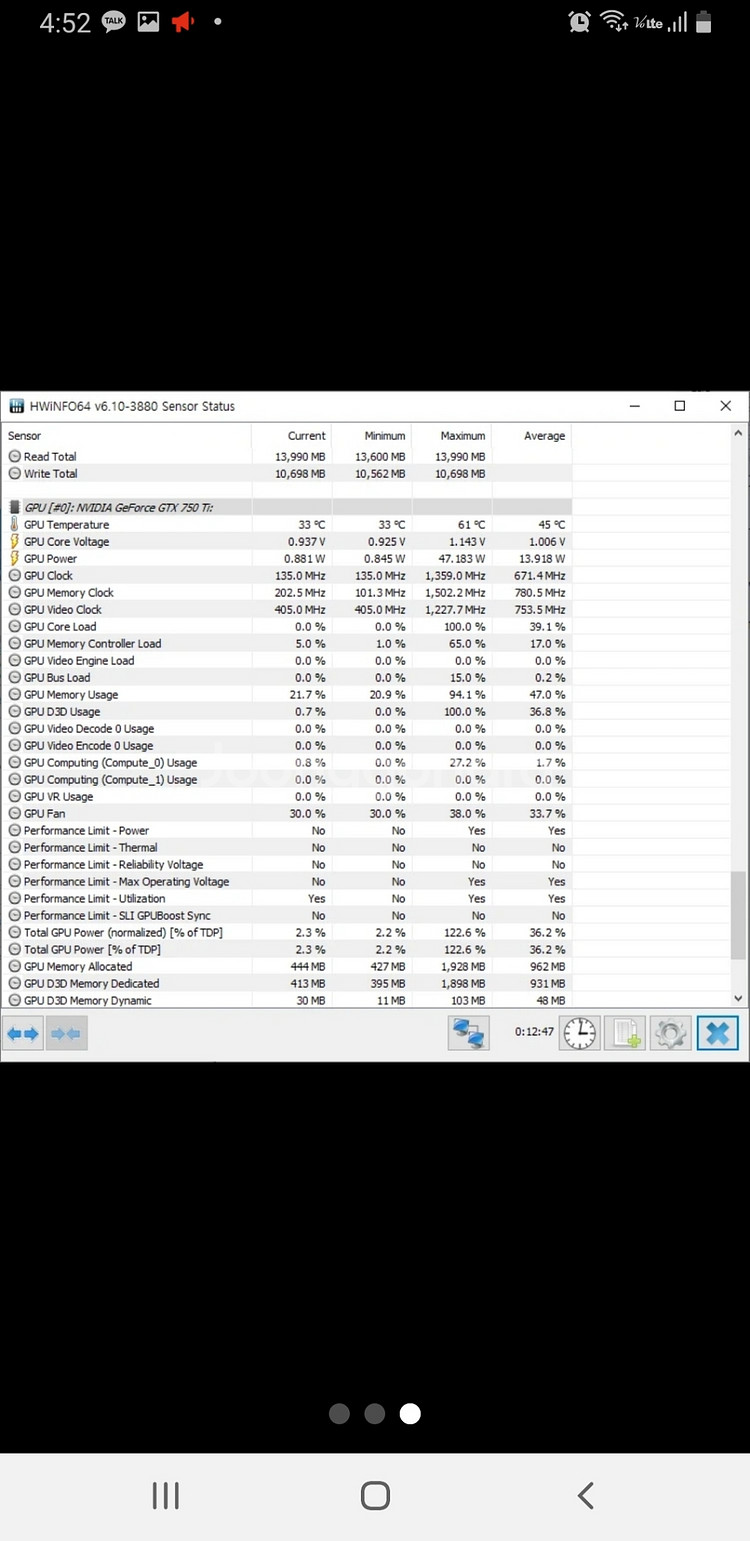Click circle icon beside GPU Fan

(x=14, y=813)
